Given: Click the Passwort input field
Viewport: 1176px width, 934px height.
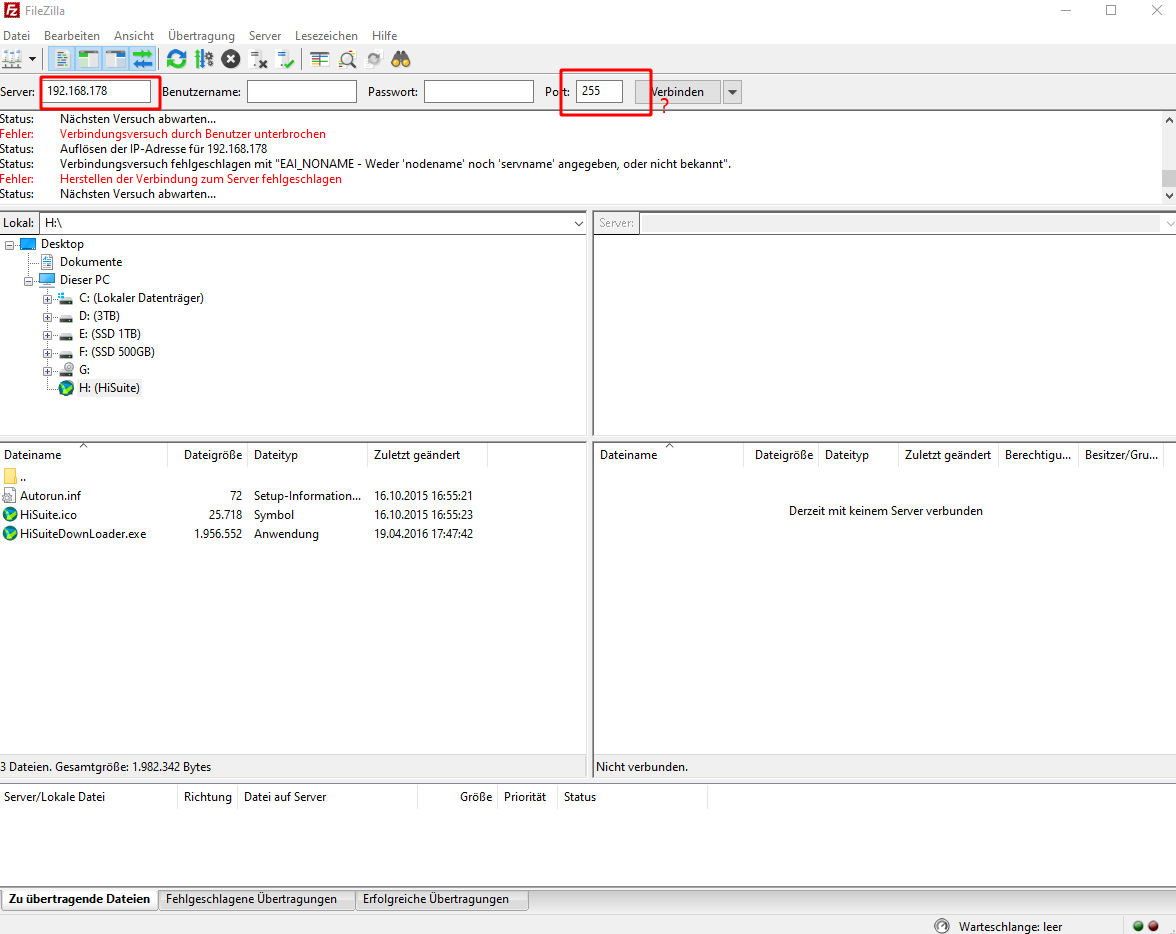Looking at the screenshot, I should click(478, 92).
